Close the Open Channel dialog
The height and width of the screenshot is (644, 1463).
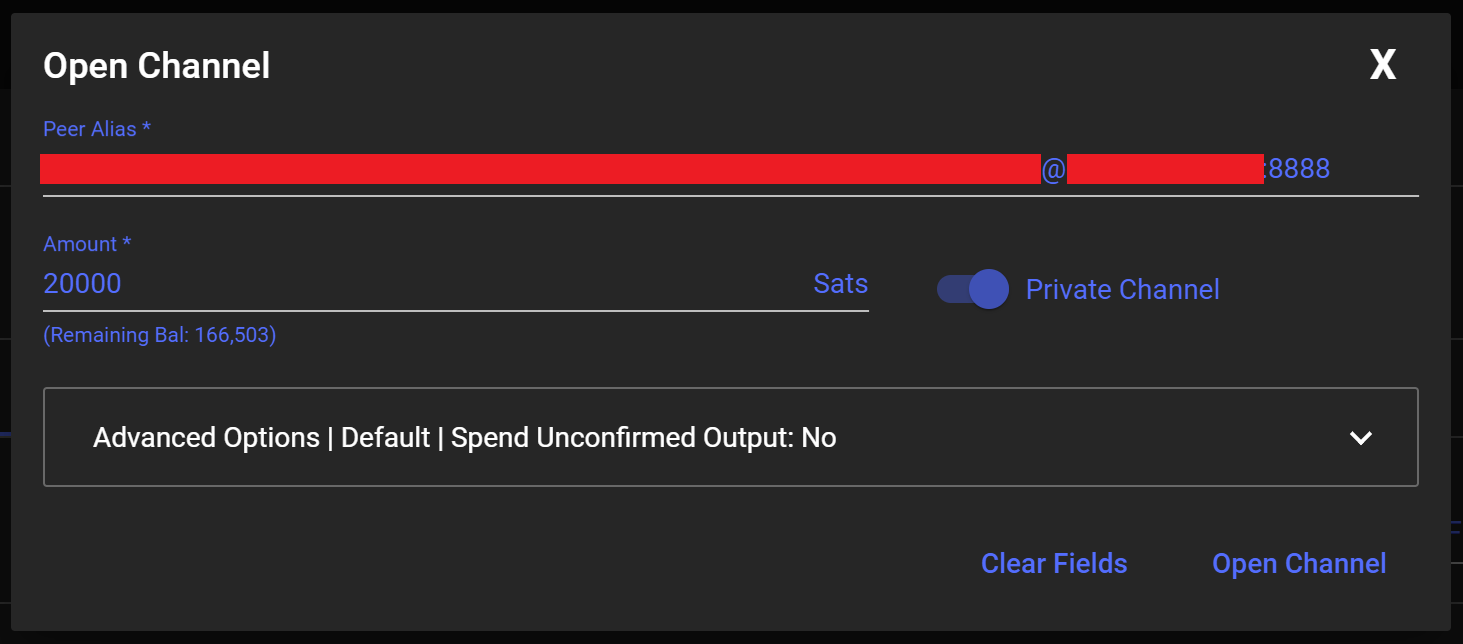[x=1382, y=64]
